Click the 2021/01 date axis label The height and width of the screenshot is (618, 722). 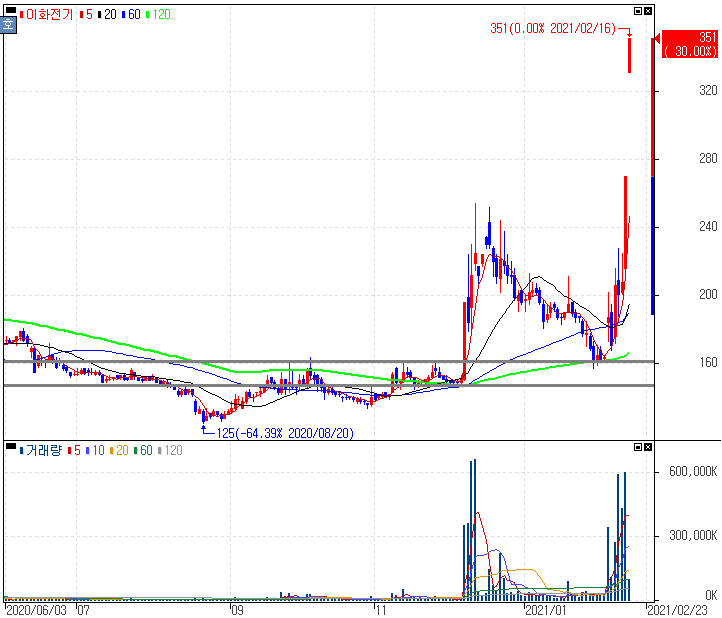point(545,611)
